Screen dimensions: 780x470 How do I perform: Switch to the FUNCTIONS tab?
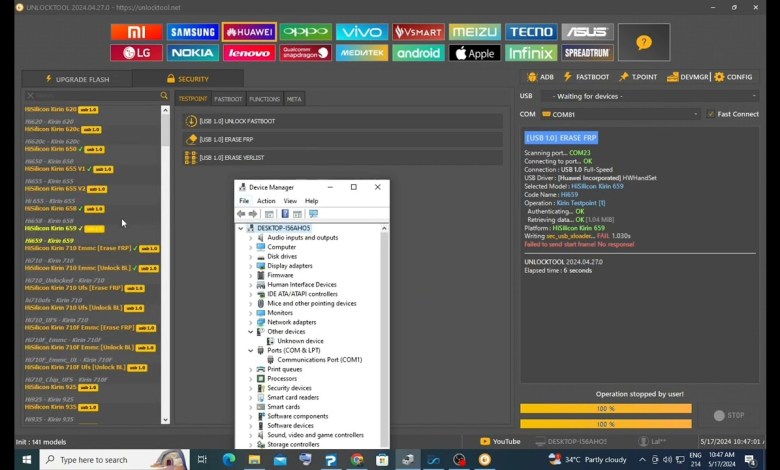[x=264, y=99]
